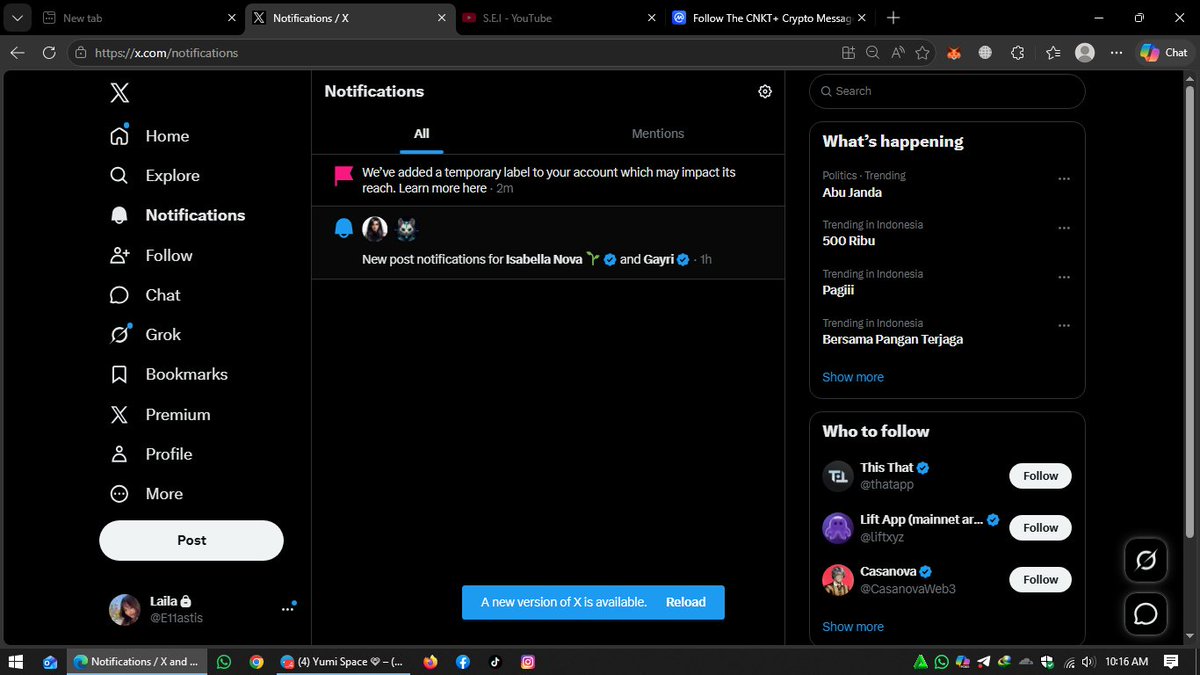This screenshot has height=675, width=1200.
Task: Open the temporary label notification
Action: pos(548,180)
